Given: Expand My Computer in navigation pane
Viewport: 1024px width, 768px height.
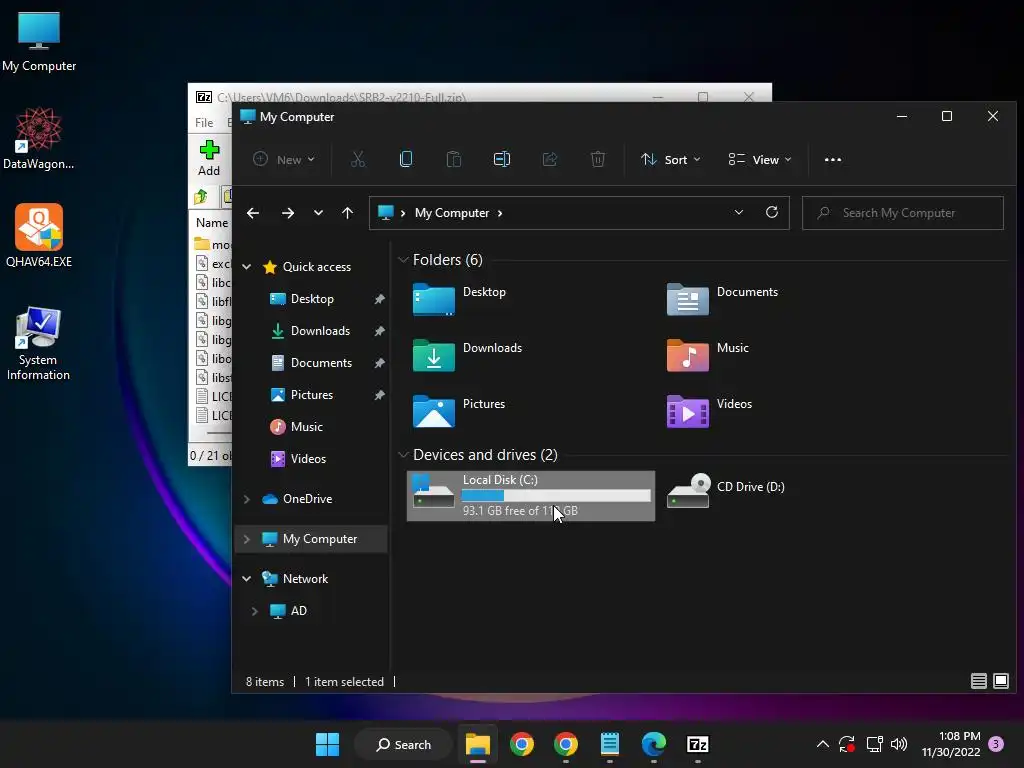Looking at the screenshot, I should 246,539.
